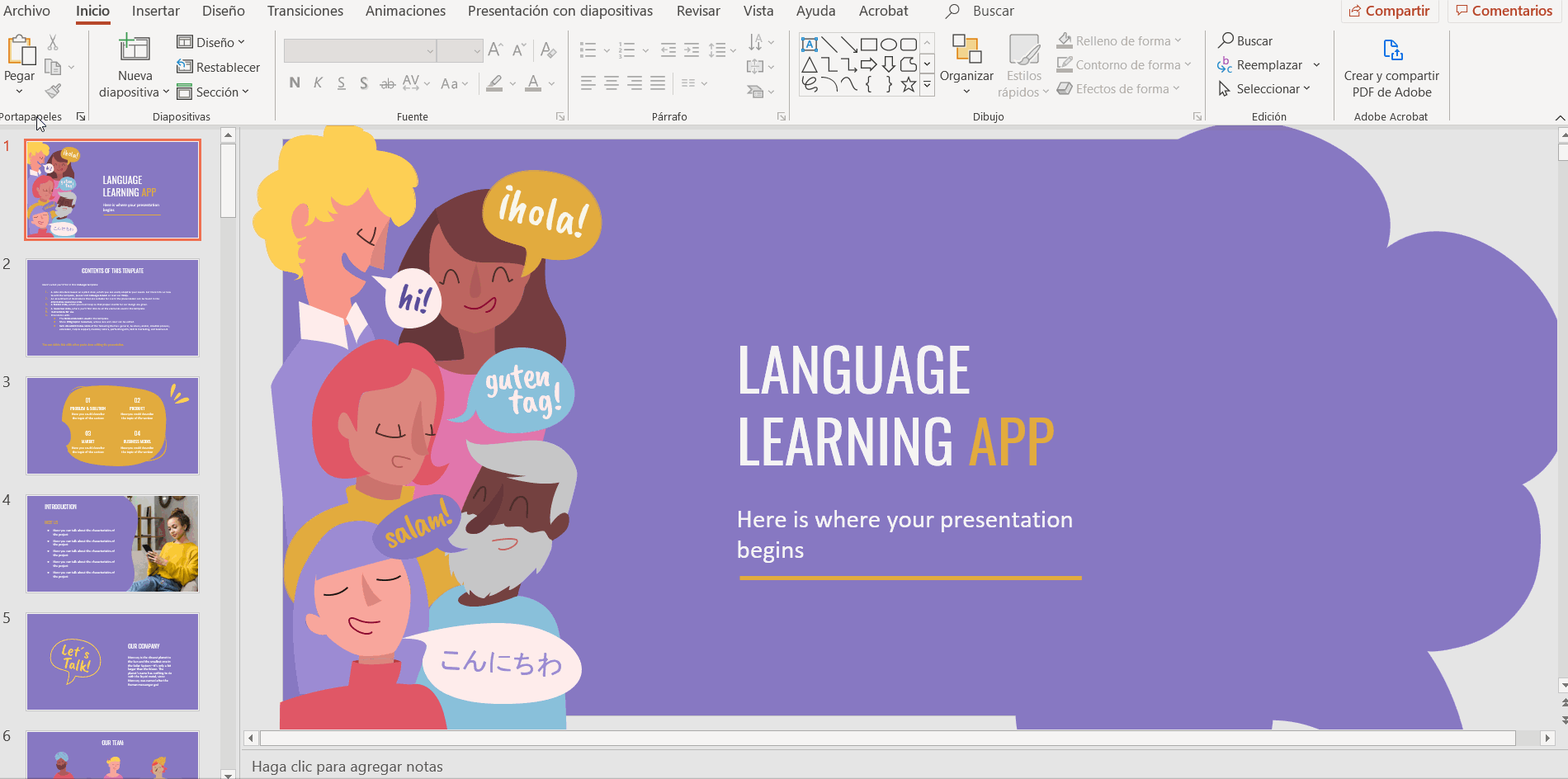Viewport: 1568px width, 779px height.
Task: Click increase indent level icon
Action: click(692, 50)
